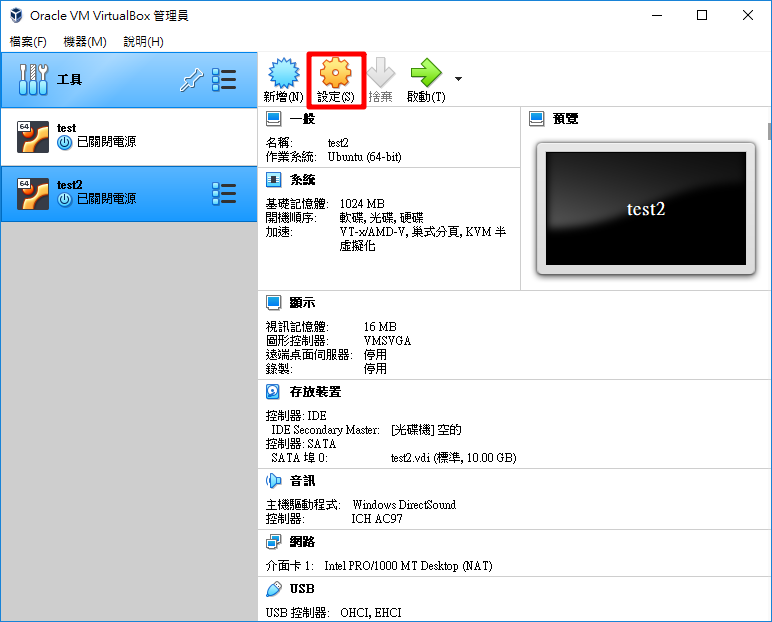
Task: Click the 新增(N) toolbar icon
Action: click(284, 75)
